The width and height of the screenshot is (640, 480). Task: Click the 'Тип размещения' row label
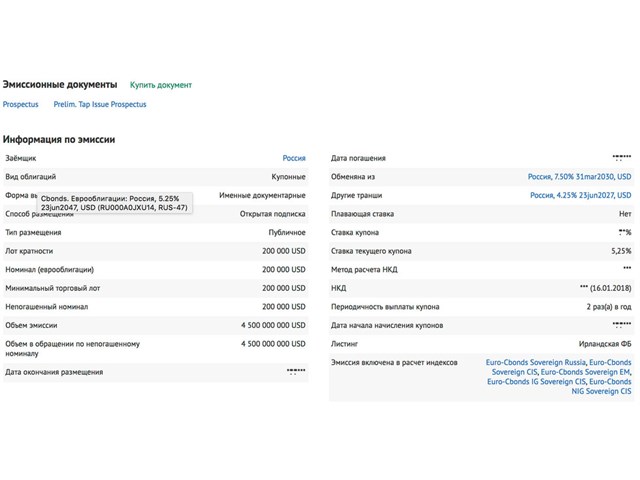point(33,232)
